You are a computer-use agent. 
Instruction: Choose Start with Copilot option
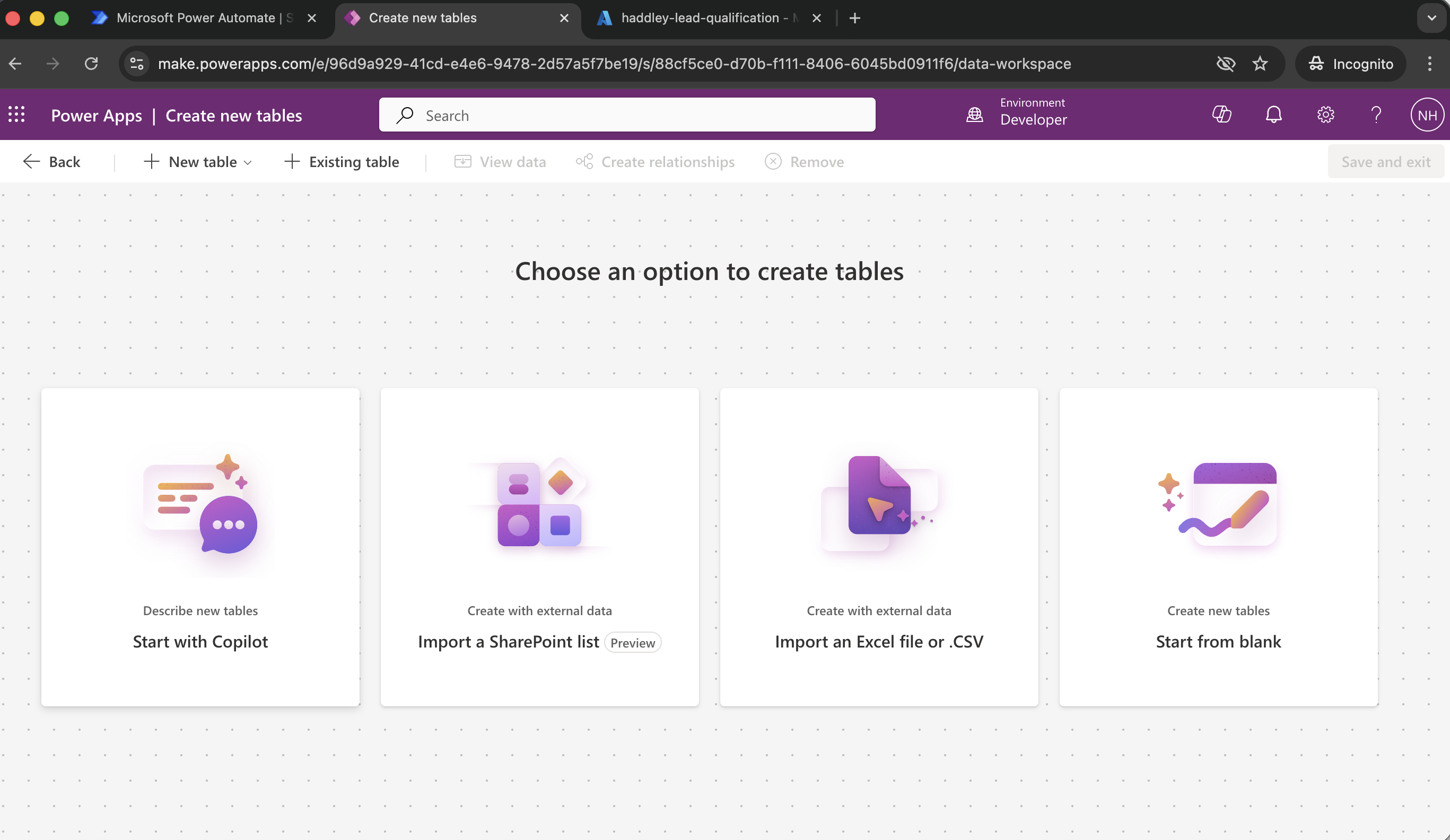pos(200,547)
